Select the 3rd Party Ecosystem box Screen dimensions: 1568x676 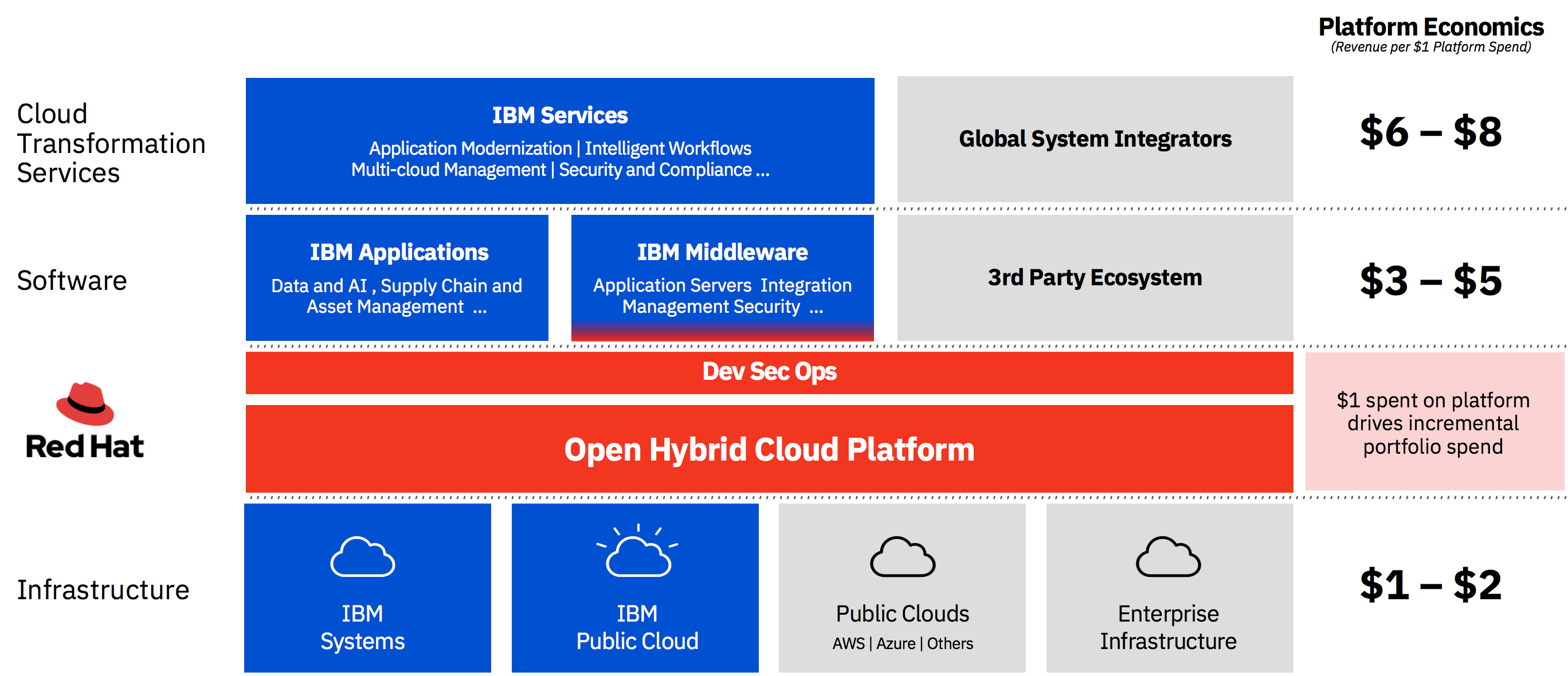point(1095,277)
